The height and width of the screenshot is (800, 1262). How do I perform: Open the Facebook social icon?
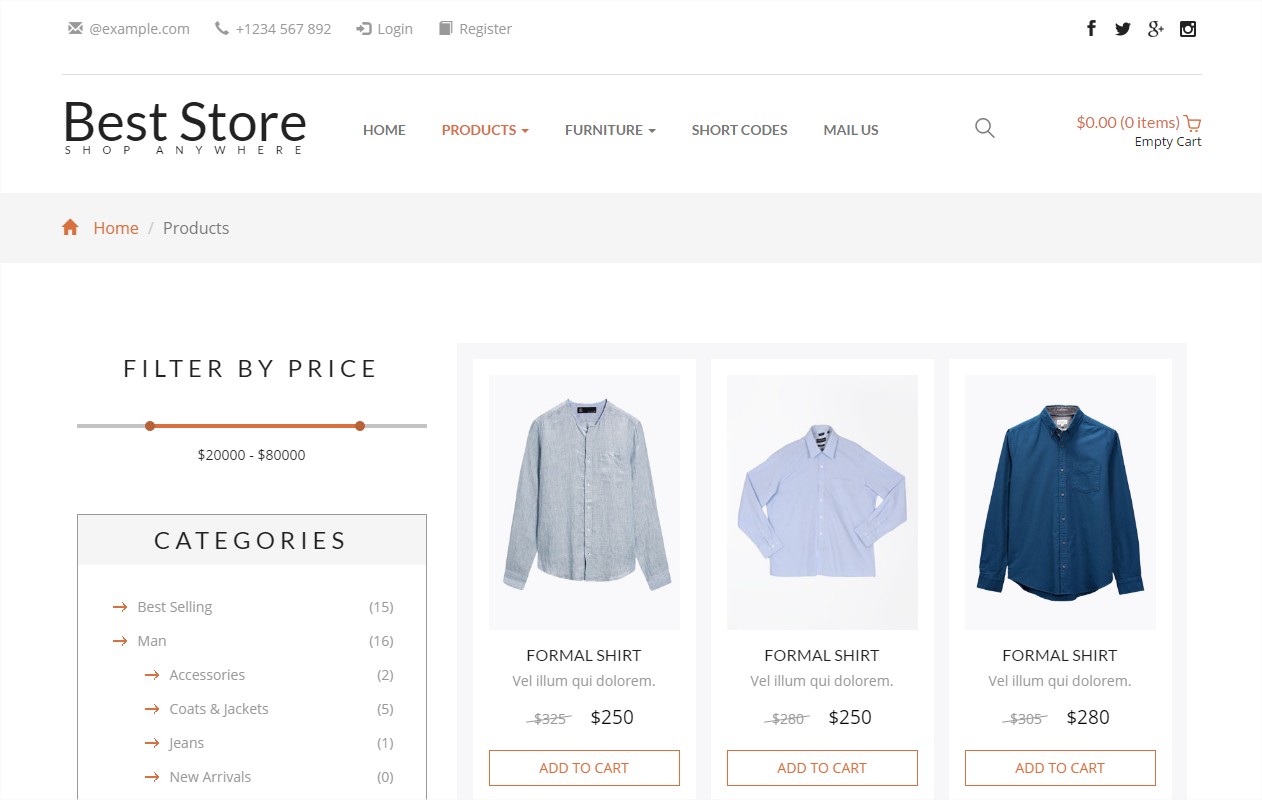pyautogui.click(x=1091, y=28)
